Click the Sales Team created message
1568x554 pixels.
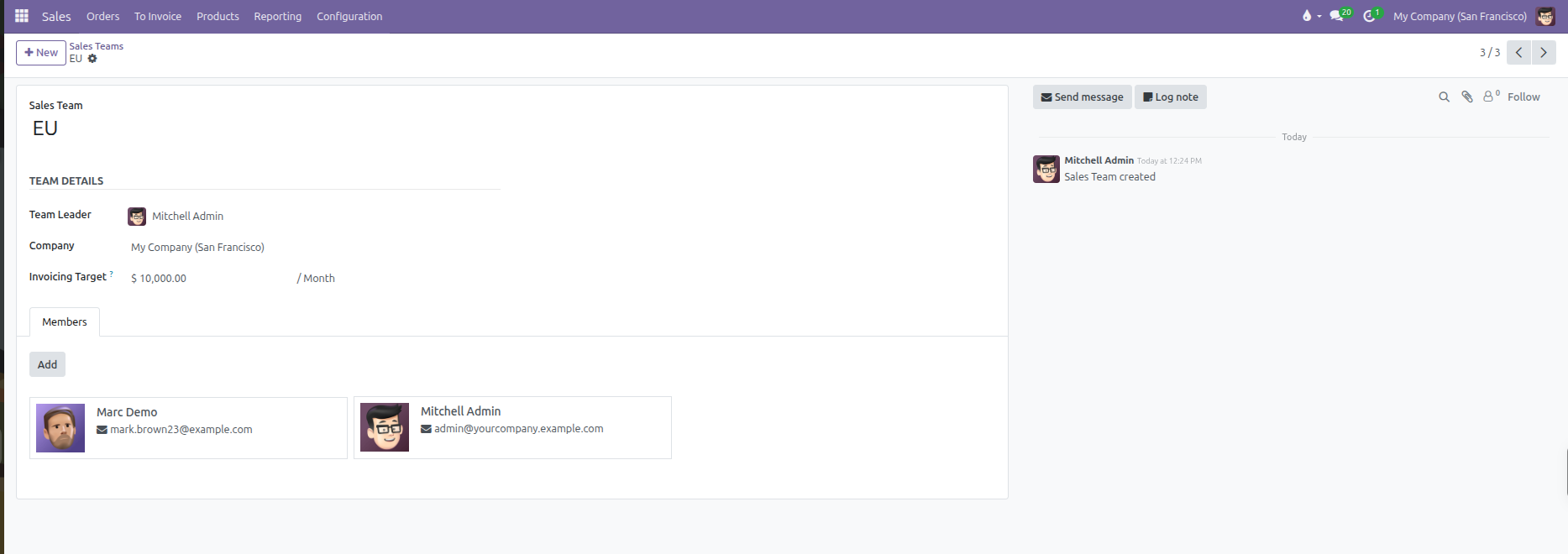pyautogui.click(x=1109, y=177)
